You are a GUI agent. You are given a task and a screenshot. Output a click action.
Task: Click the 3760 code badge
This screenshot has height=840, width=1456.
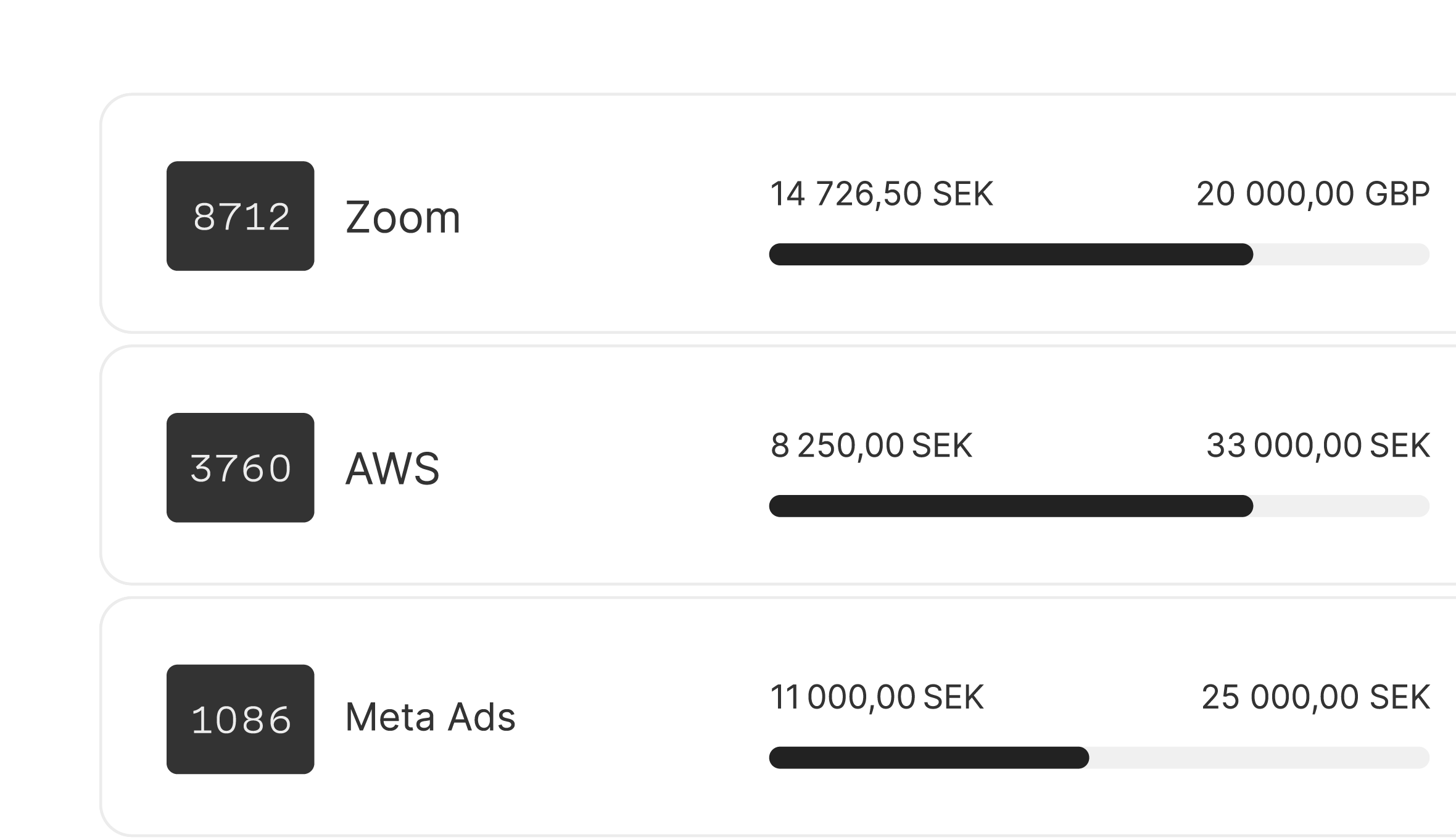[240, 467]
